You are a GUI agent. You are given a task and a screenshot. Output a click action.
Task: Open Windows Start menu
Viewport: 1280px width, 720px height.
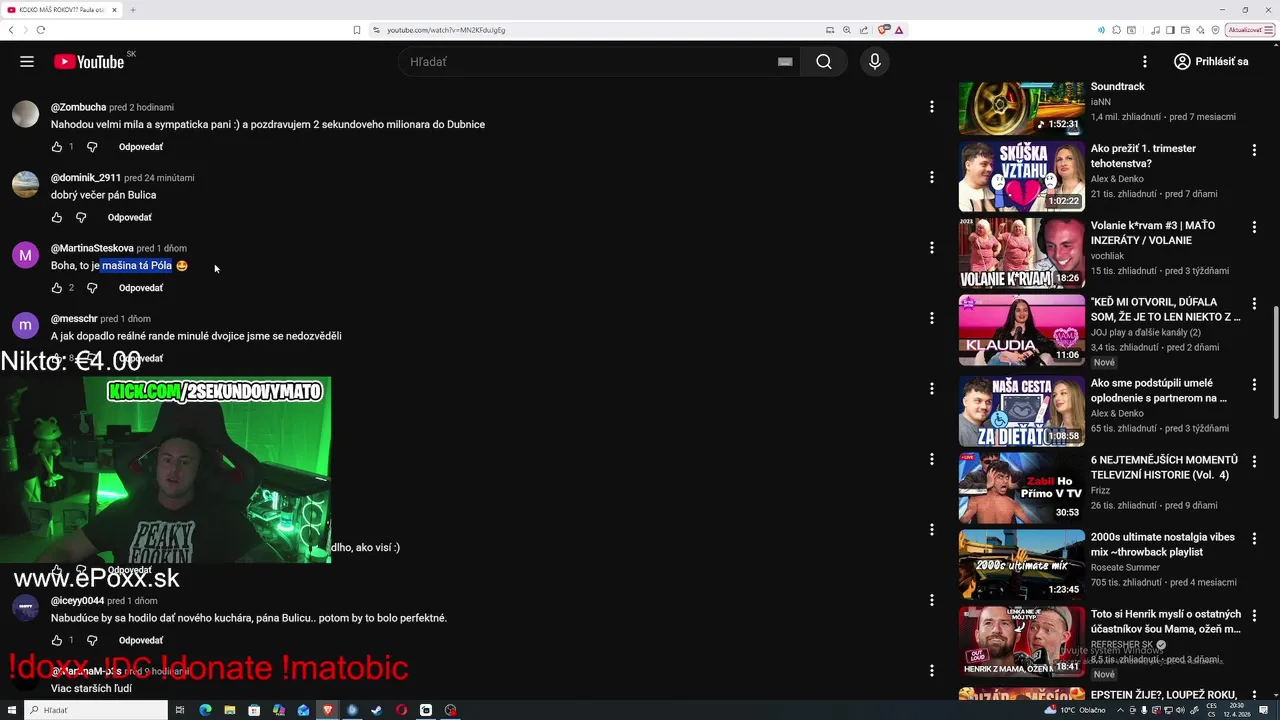click(12, 710)
